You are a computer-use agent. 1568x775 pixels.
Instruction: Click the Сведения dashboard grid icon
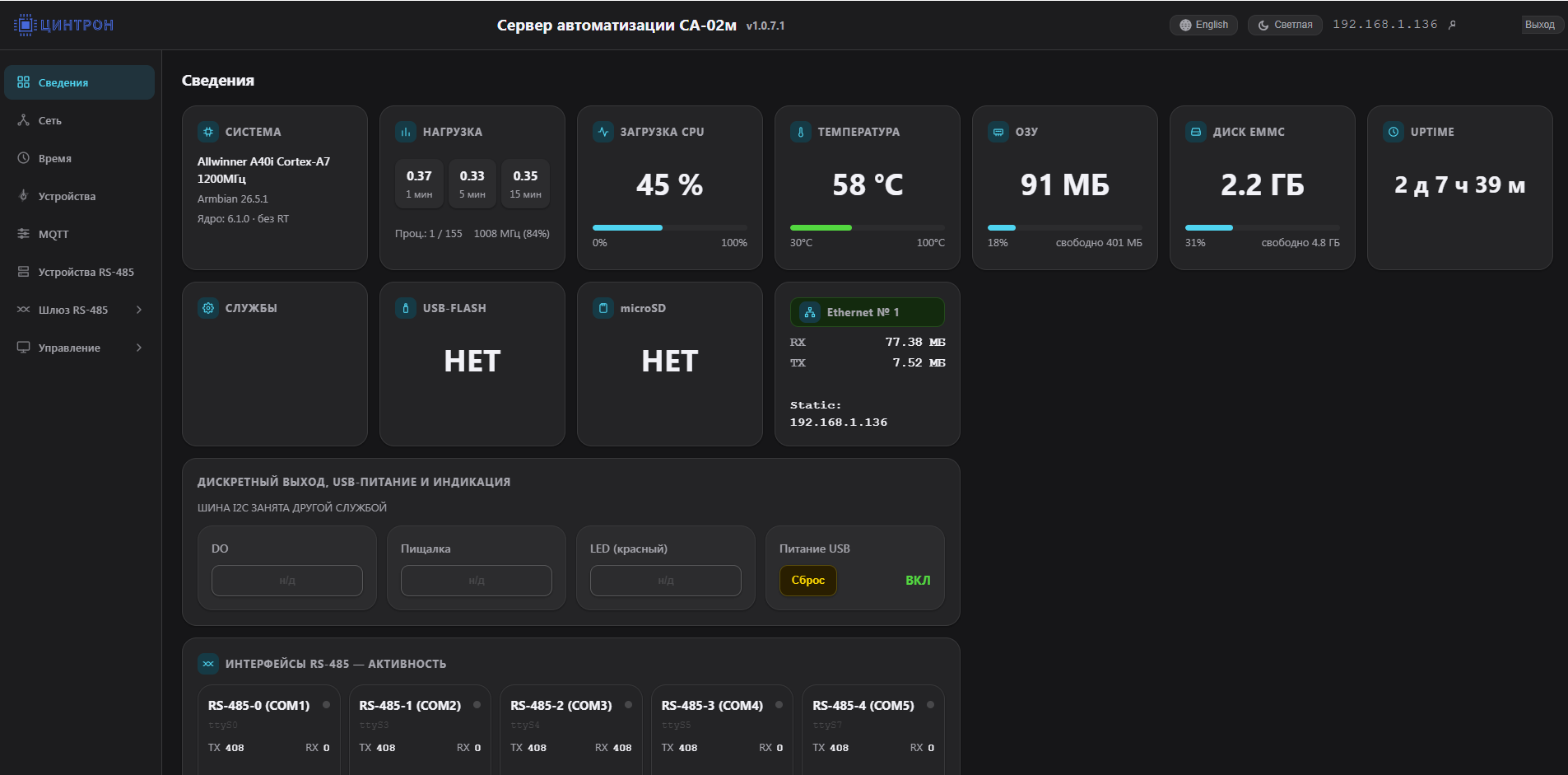click(23, 82)
